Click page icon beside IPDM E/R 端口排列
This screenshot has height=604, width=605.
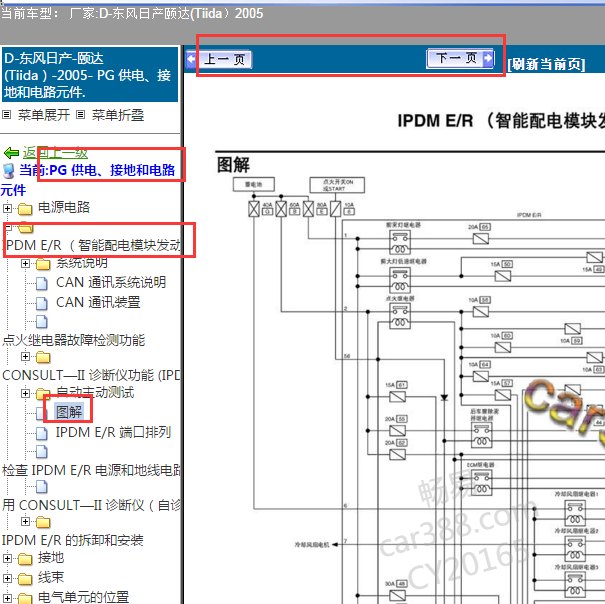pos(42,433)
